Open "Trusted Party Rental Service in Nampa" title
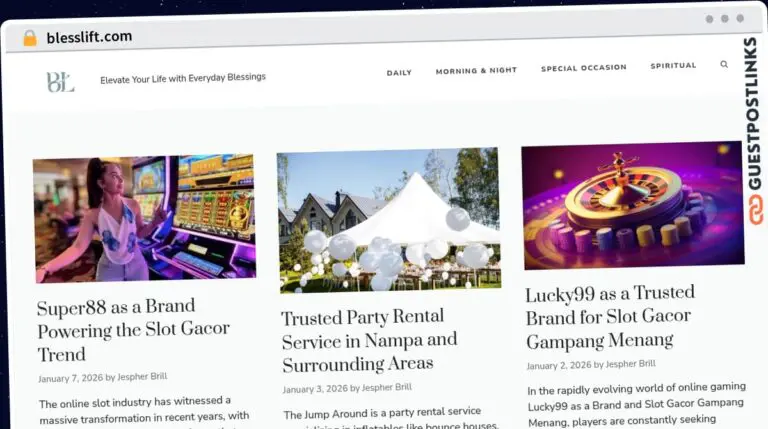The width and height of the screenshot is (768, 429). point(369,340)
